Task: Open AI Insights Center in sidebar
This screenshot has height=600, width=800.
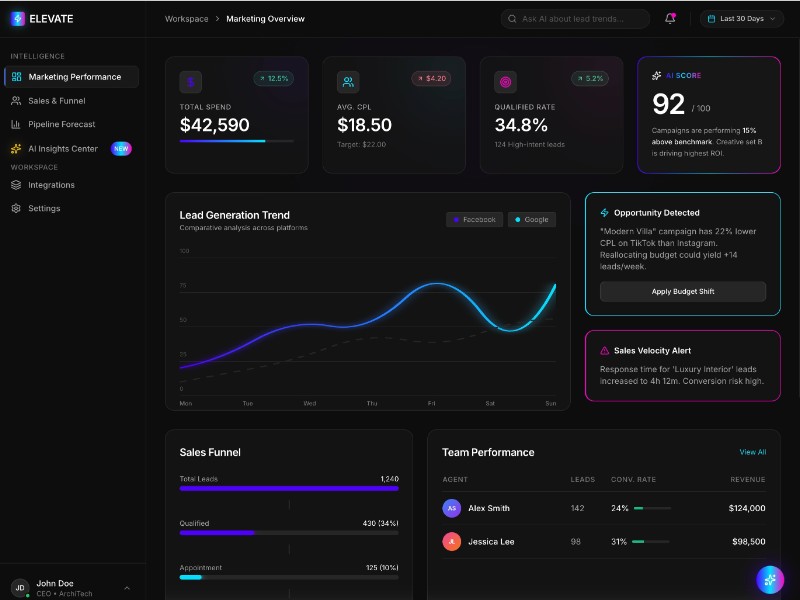Action: coord(62,149)
